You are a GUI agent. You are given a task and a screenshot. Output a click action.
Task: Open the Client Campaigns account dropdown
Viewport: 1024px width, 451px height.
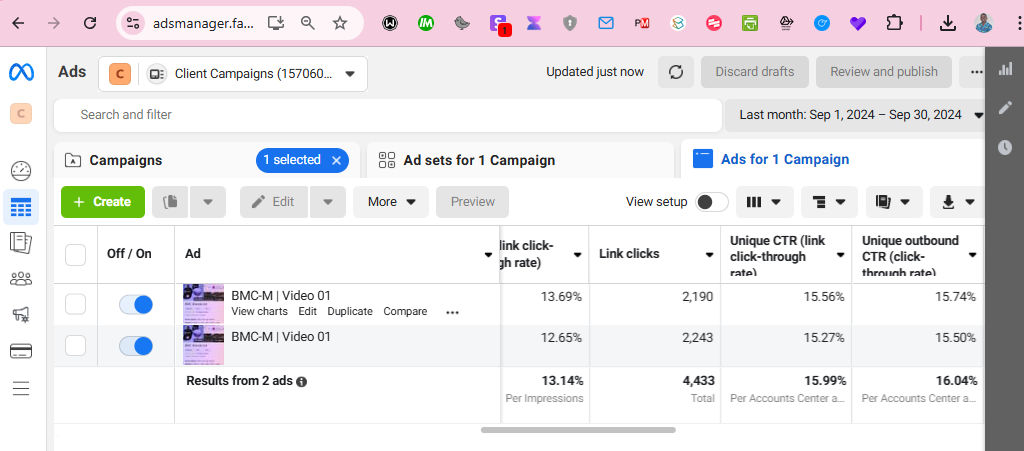pyautogui.click(x=233, y=74)
